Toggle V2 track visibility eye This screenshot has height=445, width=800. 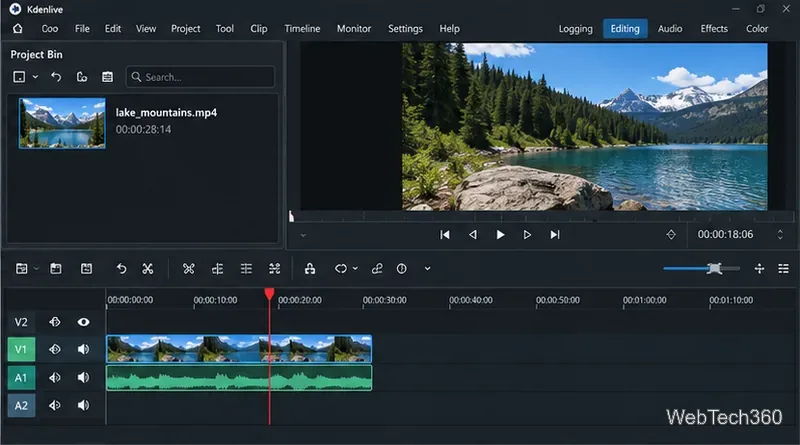point(84,322)
